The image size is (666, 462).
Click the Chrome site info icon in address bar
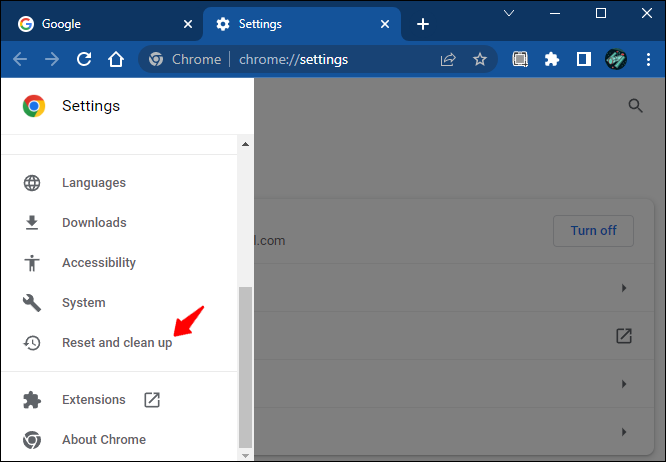pos(156,59)
